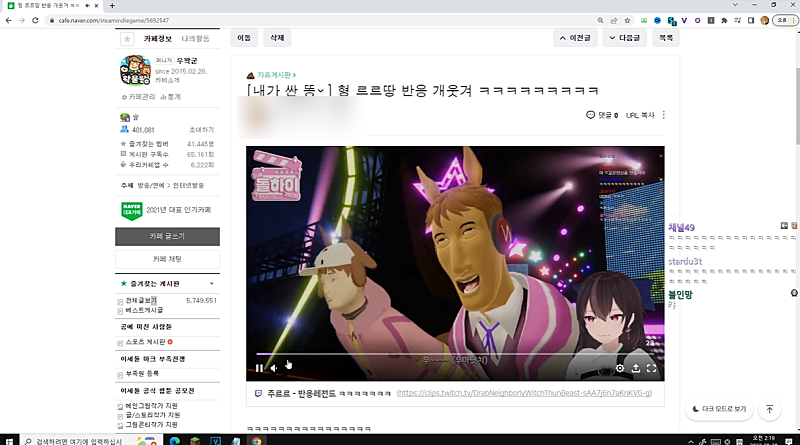
Task: Open the 이동 (move post) button
Action: coord(244,38)
